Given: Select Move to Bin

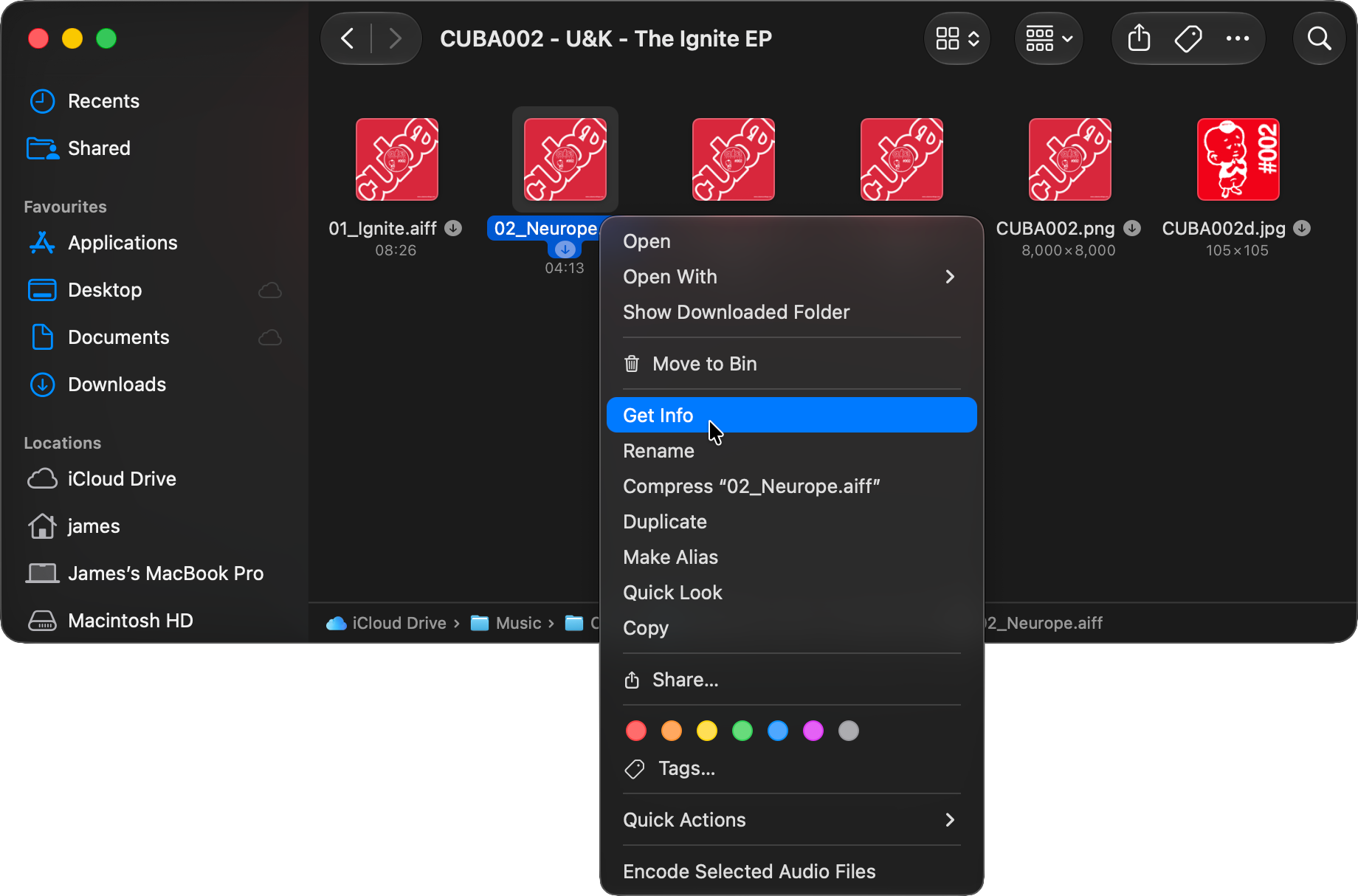Looking at the screenshot, I should coord(792,364).
